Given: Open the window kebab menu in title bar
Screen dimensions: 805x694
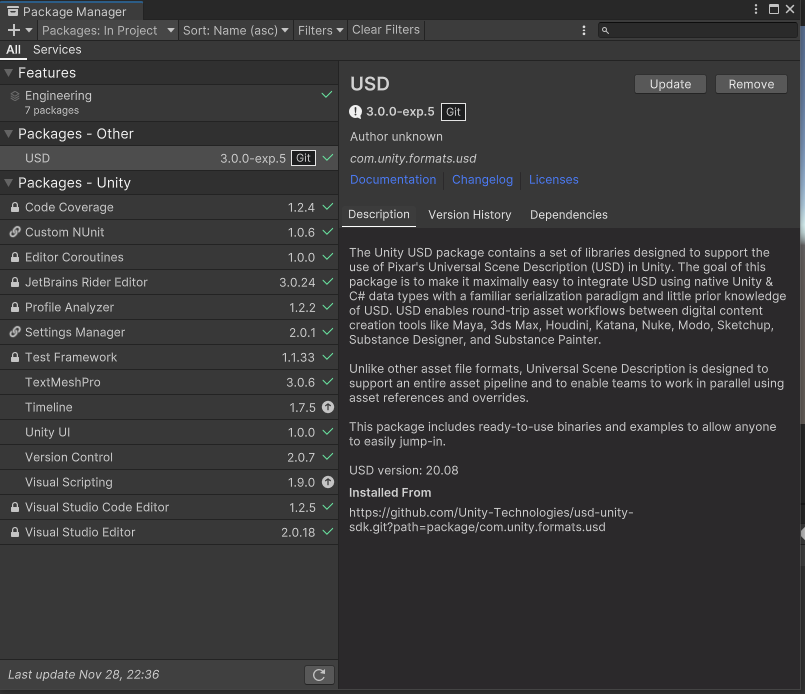Looking at the screenshot, I should [756, 9].
